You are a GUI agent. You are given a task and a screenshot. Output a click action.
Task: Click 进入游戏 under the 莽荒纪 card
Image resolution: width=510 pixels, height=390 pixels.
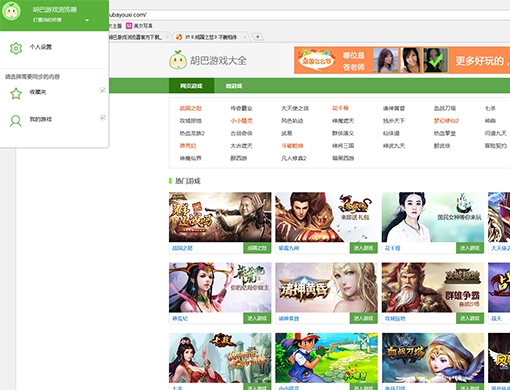pyautogui.click(x=257, y=318)
